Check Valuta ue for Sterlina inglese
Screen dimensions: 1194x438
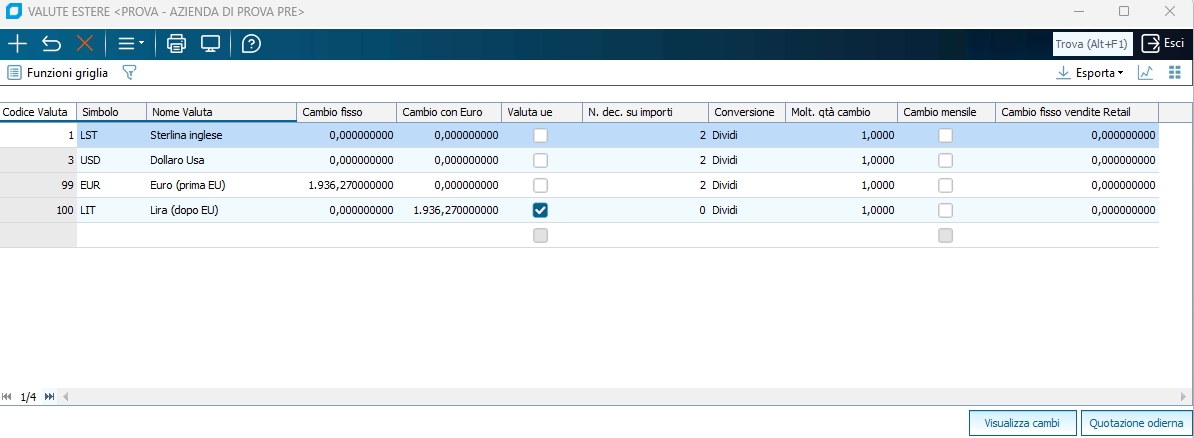(541, 136)
